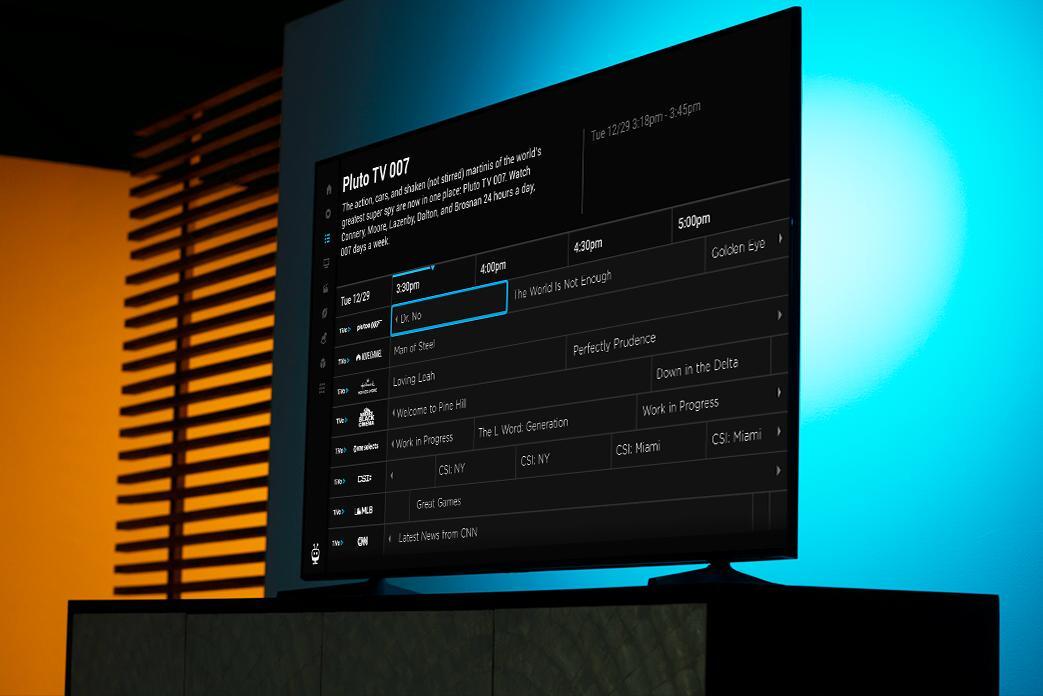The image size is (1043, 696).
Task: Click the Tue 12/29 date cell
Action: click(355, 298)
